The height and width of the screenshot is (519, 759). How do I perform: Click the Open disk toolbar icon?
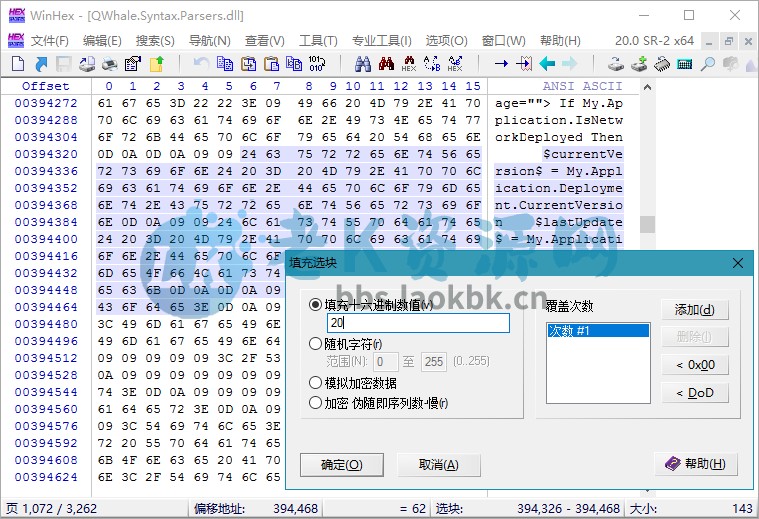pos(616,63)
